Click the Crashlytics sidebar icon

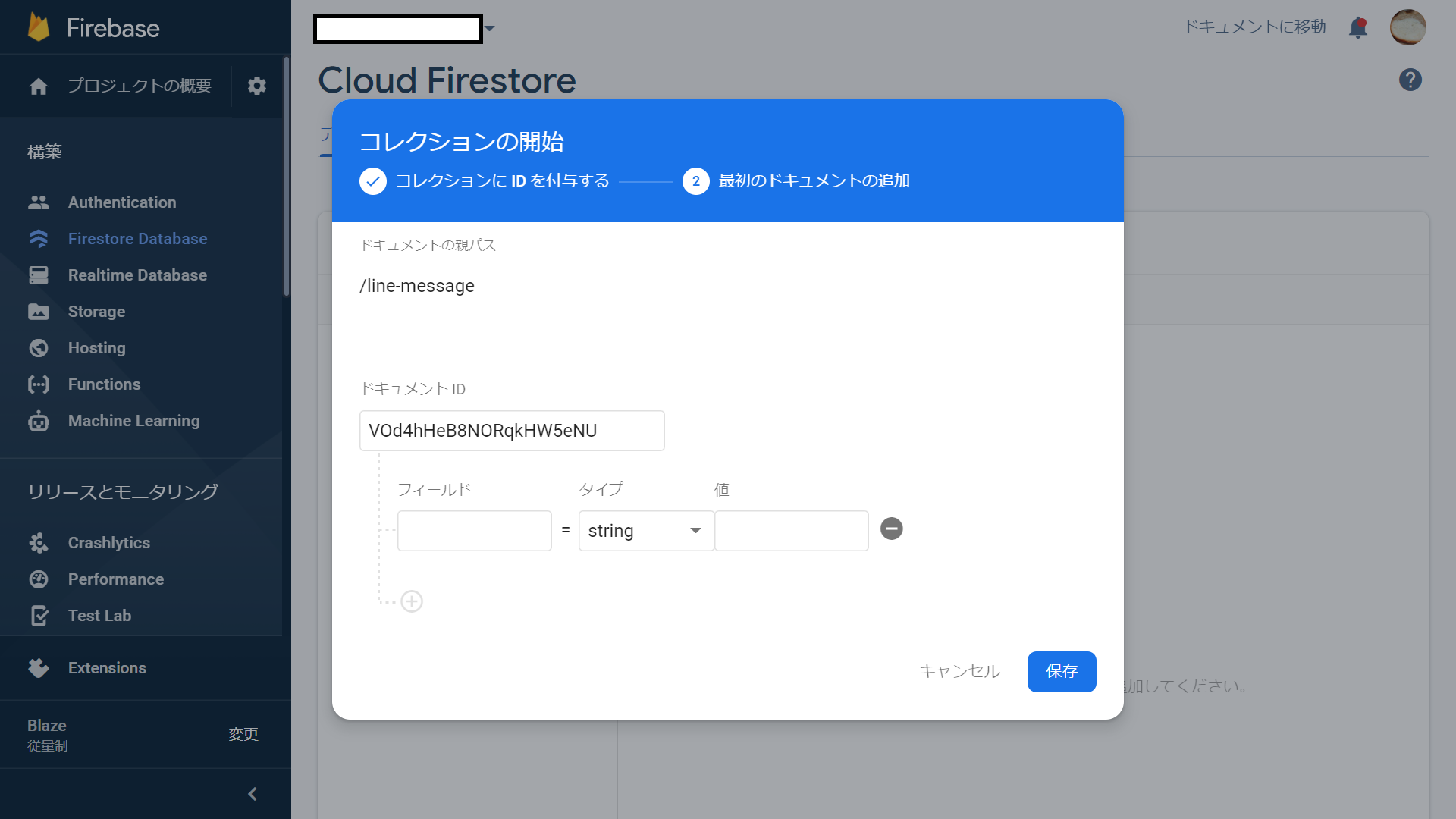39,543
